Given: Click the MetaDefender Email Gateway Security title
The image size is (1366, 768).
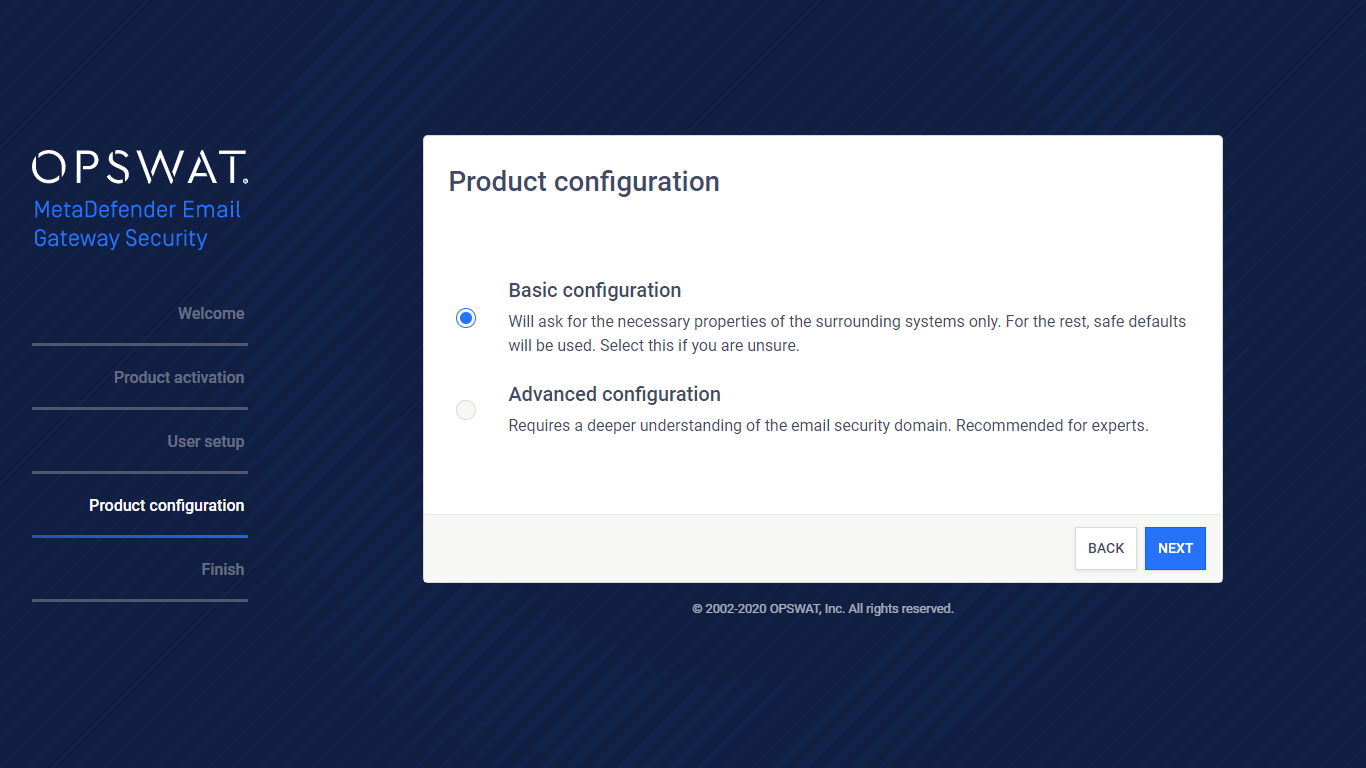Looking at the screenshot, I should pyautogui.click(x=138, y=224).
